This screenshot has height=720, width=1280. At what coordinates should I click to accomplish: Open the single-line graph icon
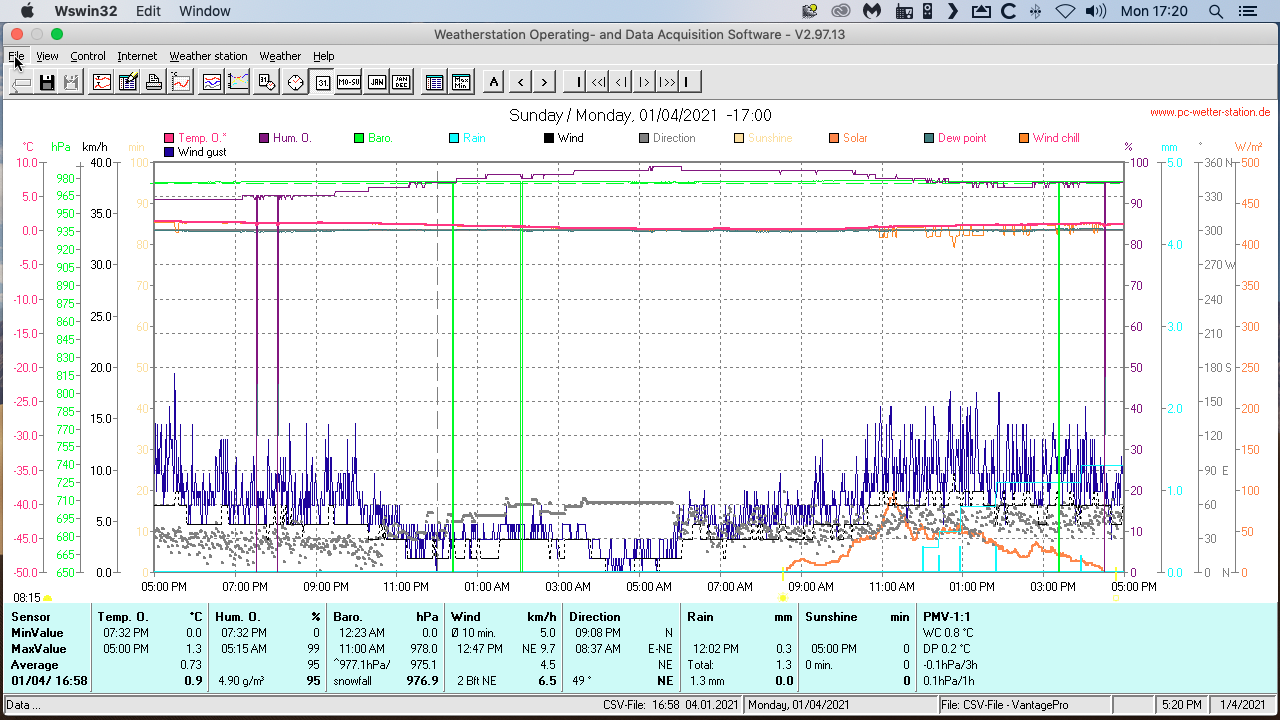(181, 82)
